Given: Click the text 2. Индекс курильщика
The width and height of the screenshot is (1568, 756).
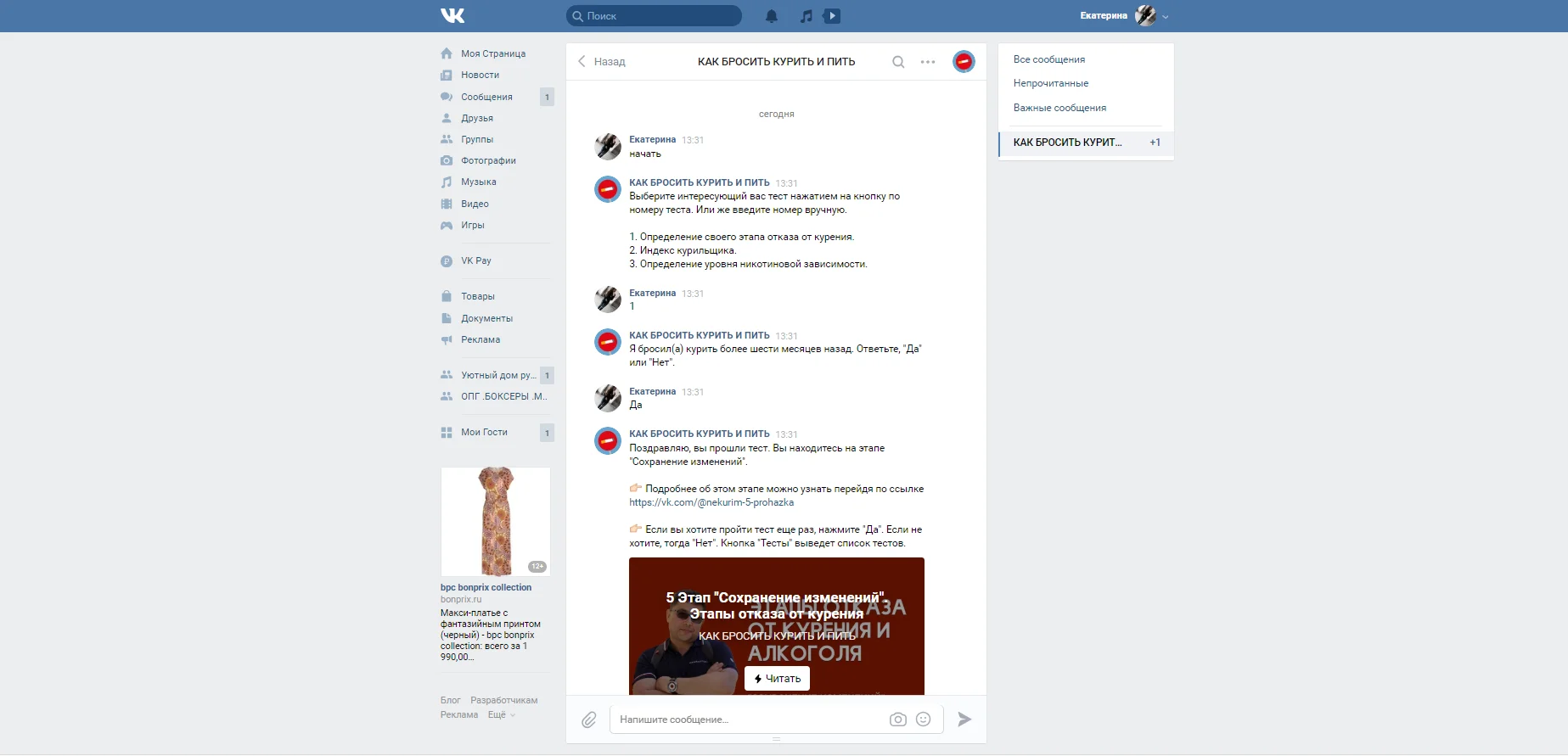Looking at the screenshot, I should (683, 250).
